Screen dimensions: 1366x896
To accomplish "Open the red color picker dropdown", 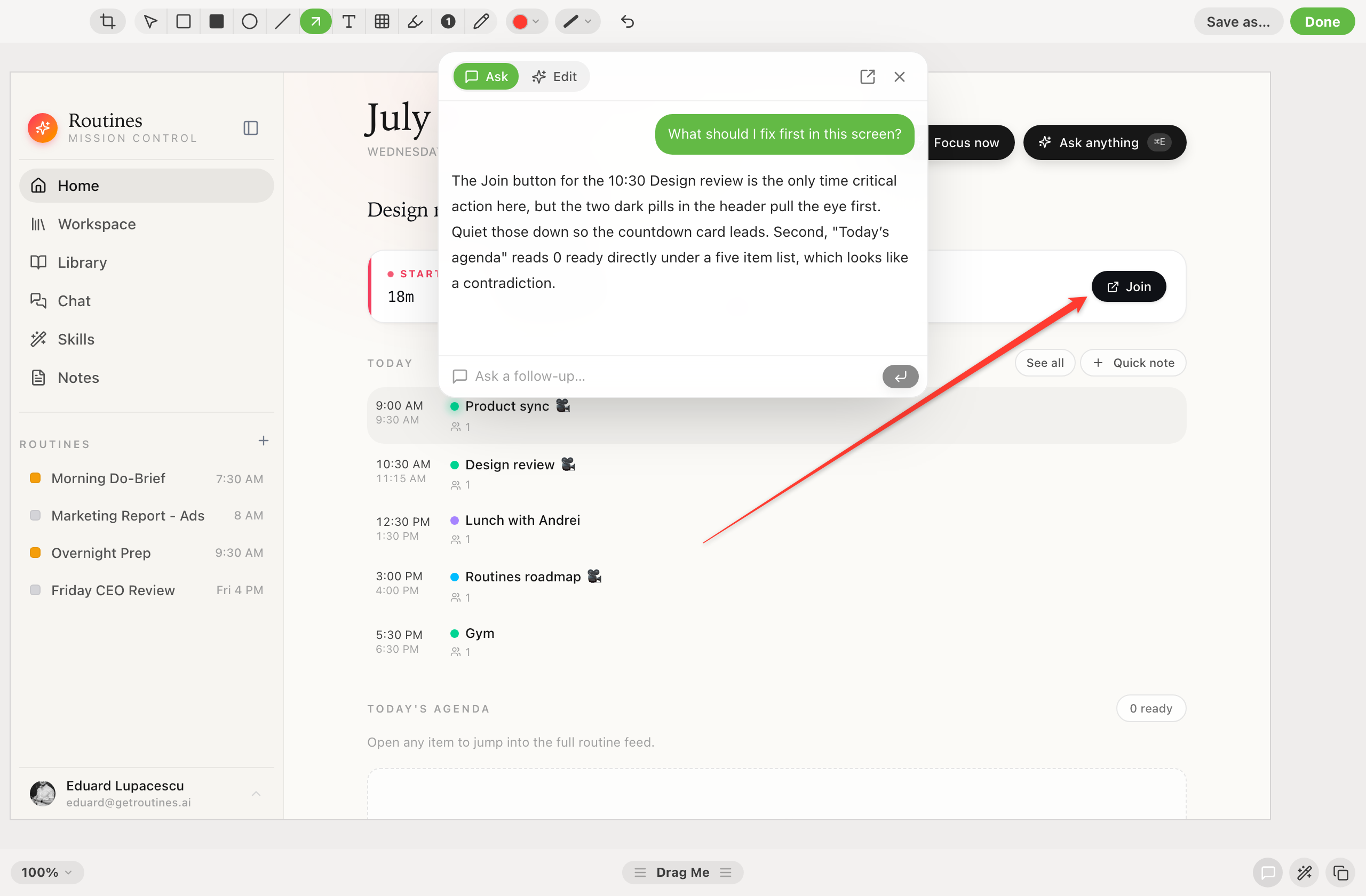I will tap(526, 22).
